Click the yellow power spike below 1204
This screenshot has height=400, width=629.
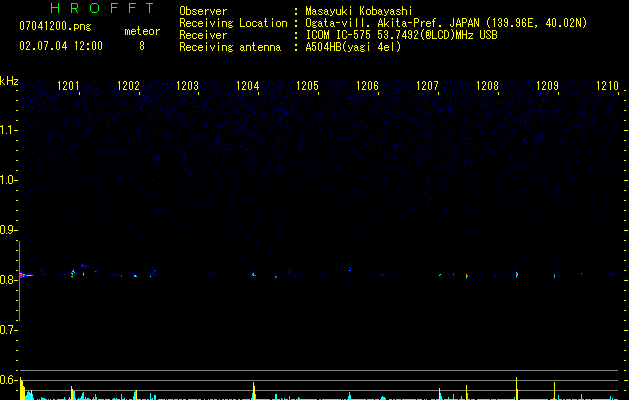point(254,391)
